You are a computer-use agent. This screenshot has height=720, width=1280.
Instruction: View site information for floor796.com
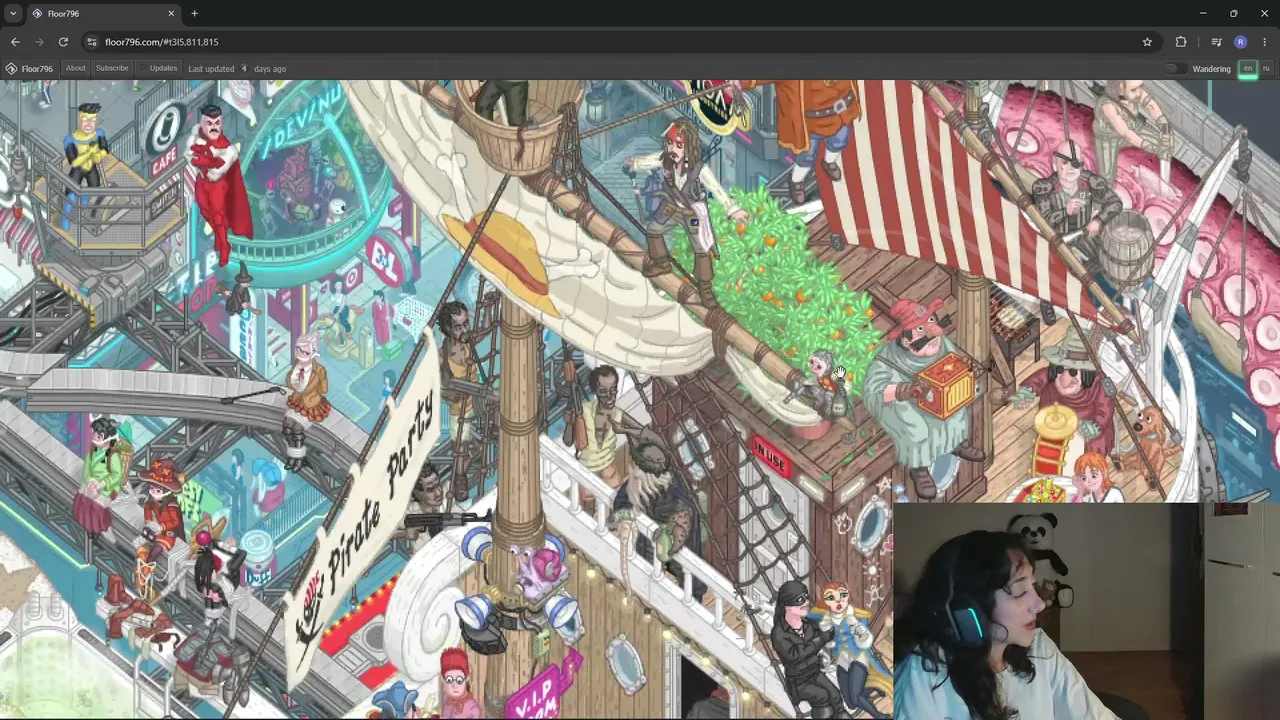[x=91, y=42]
